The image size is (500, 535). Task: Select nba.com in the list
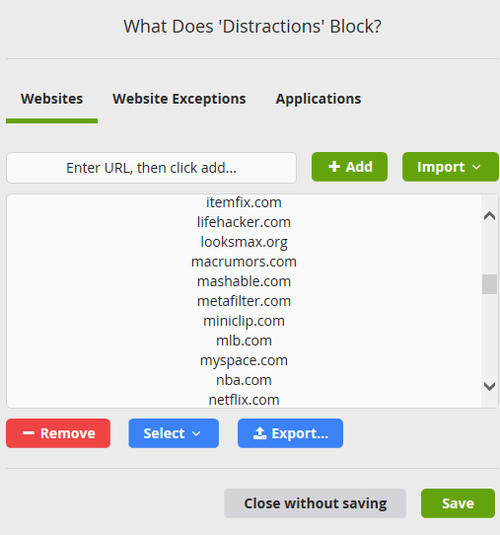(244, 380)
